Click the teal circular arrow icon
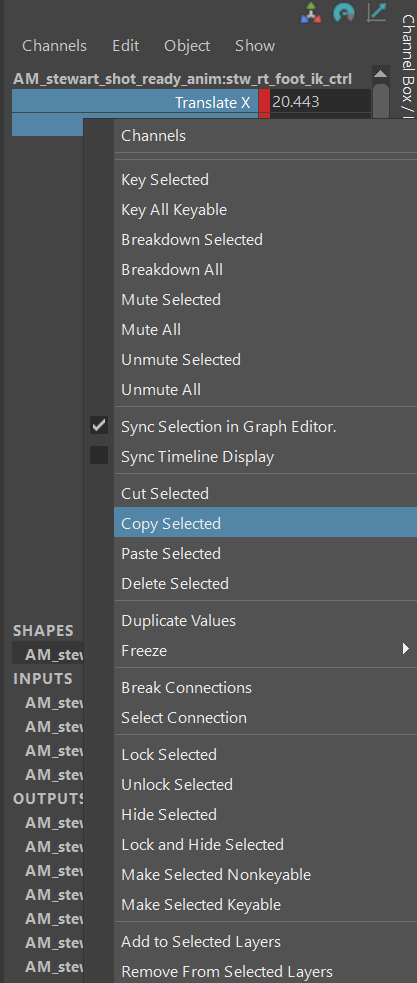The width and height of the screenshot is (417, 983). click(x=343, y=13)
